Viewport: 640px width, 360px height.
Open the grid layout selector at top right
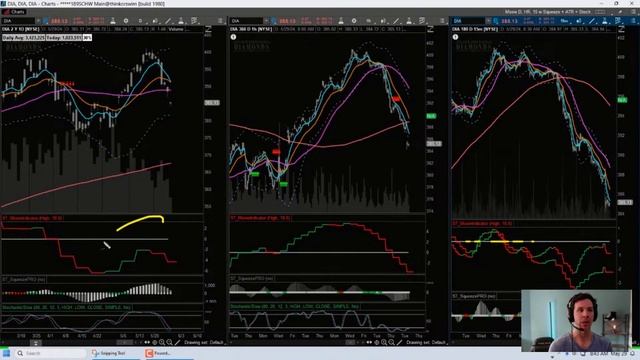pos(600,12)
